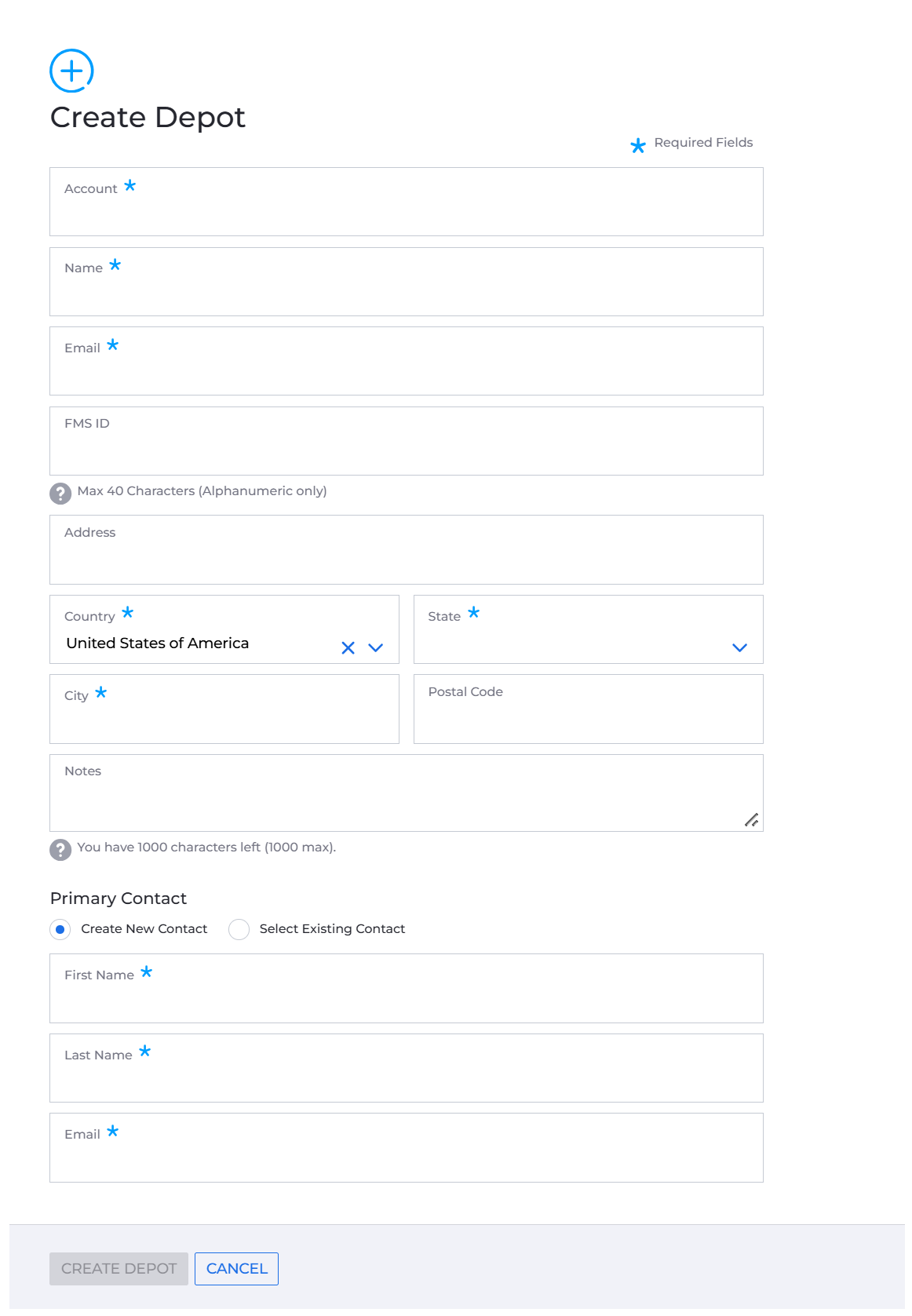Screen dimensions: 912x1316
Task: Clear the Country selection with the X icon
Action: (x=348, y=647)
